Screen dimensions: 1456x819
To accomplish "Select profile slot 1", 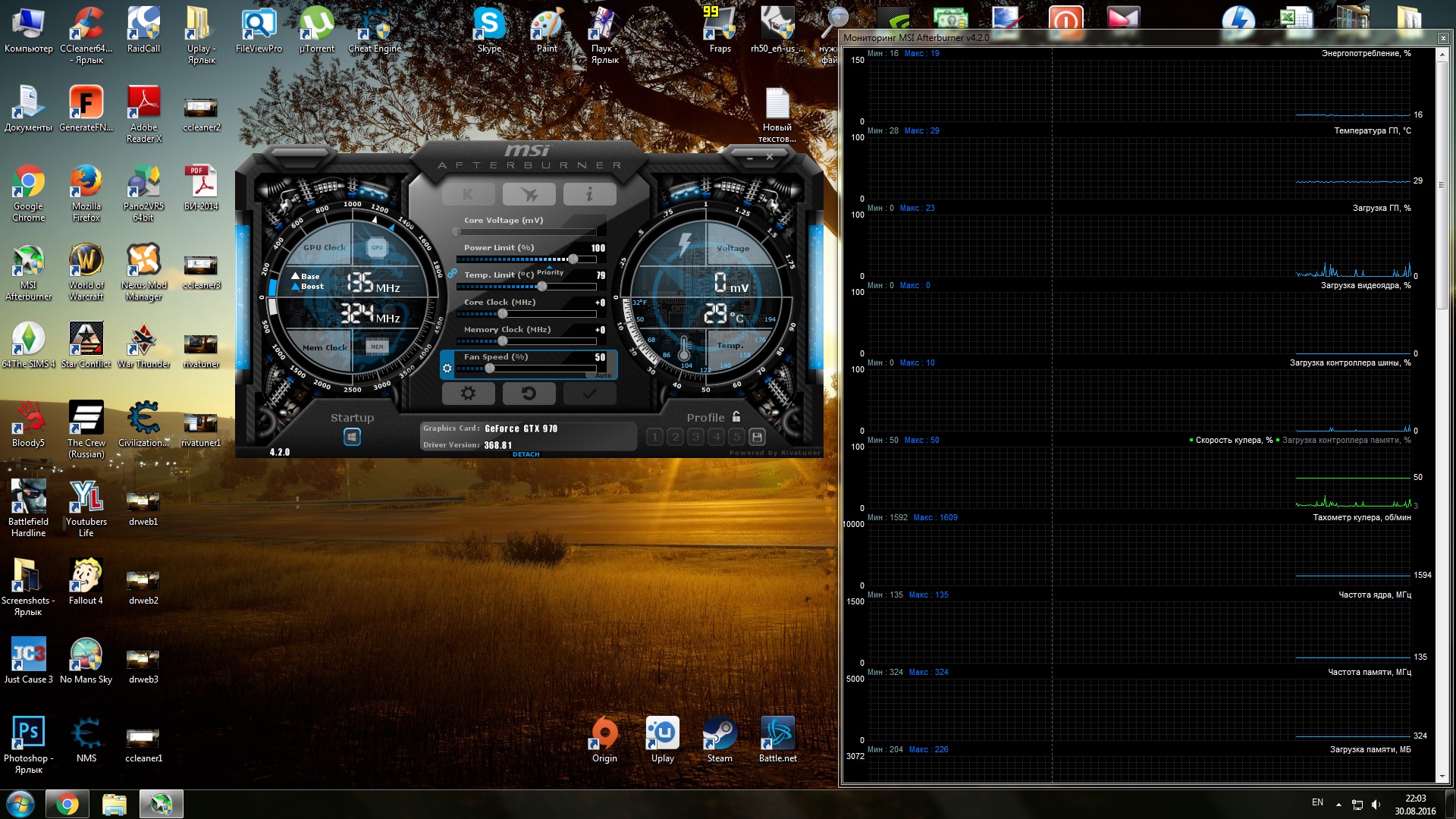I will [655, 437].
